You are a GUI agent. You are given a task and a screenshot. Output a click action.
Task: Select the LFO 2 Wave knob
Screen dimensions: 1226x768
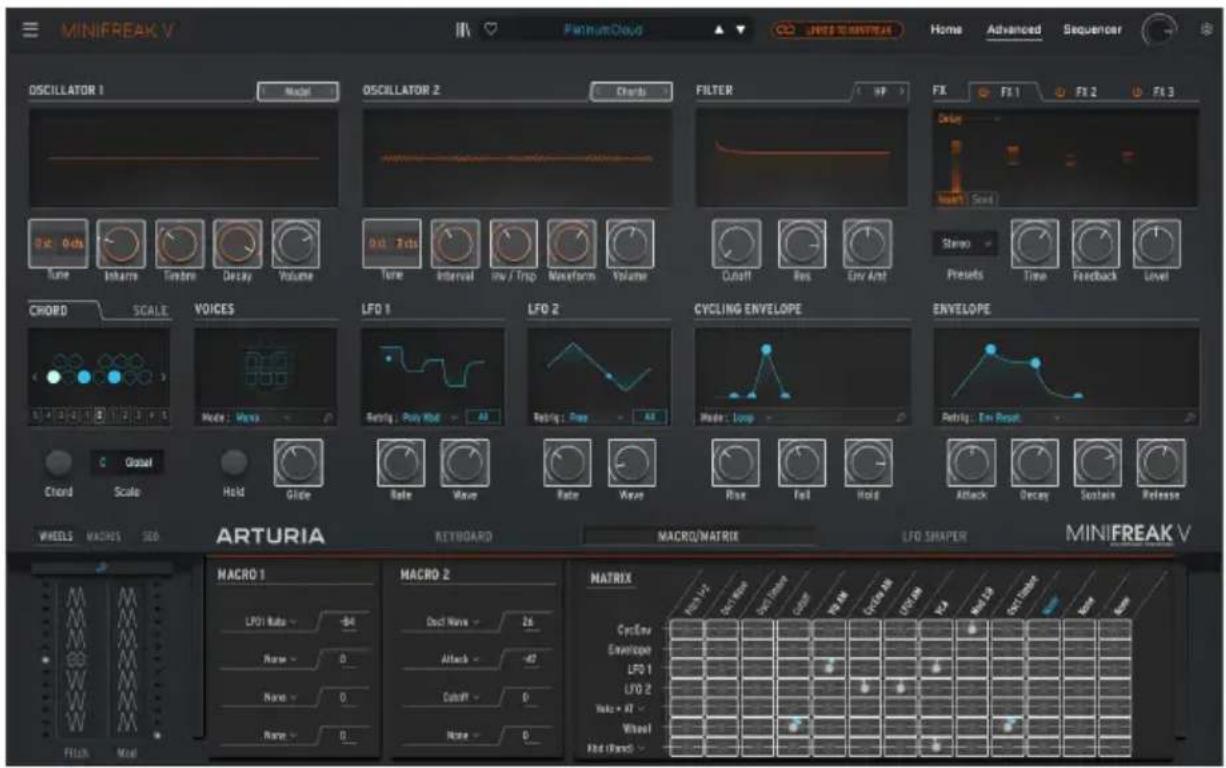[632, 462]
